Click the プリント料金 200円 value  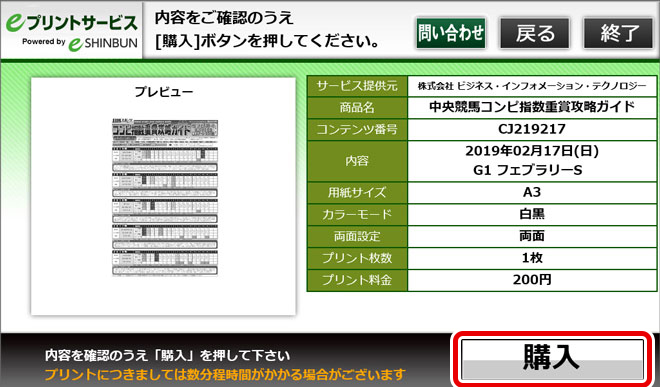[532, 280]
